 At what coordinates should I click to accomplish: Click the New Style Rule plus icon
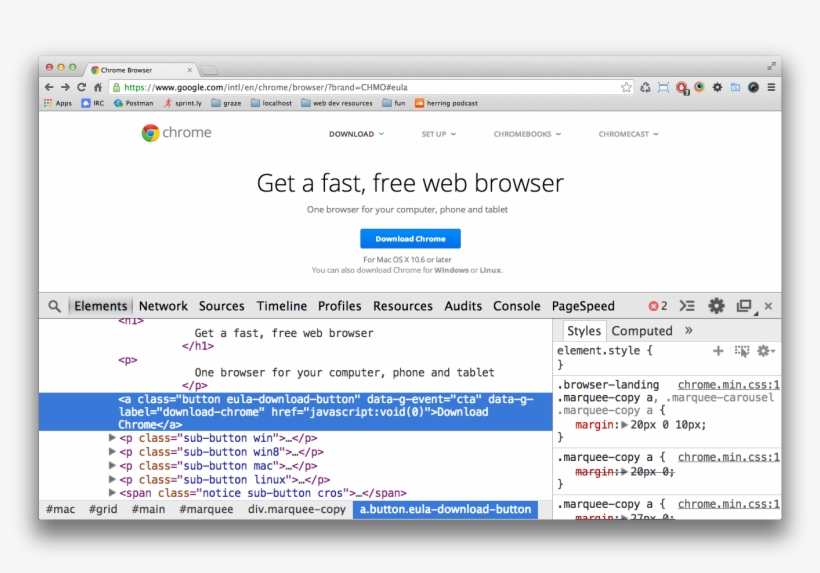click(x=718, y=351)
